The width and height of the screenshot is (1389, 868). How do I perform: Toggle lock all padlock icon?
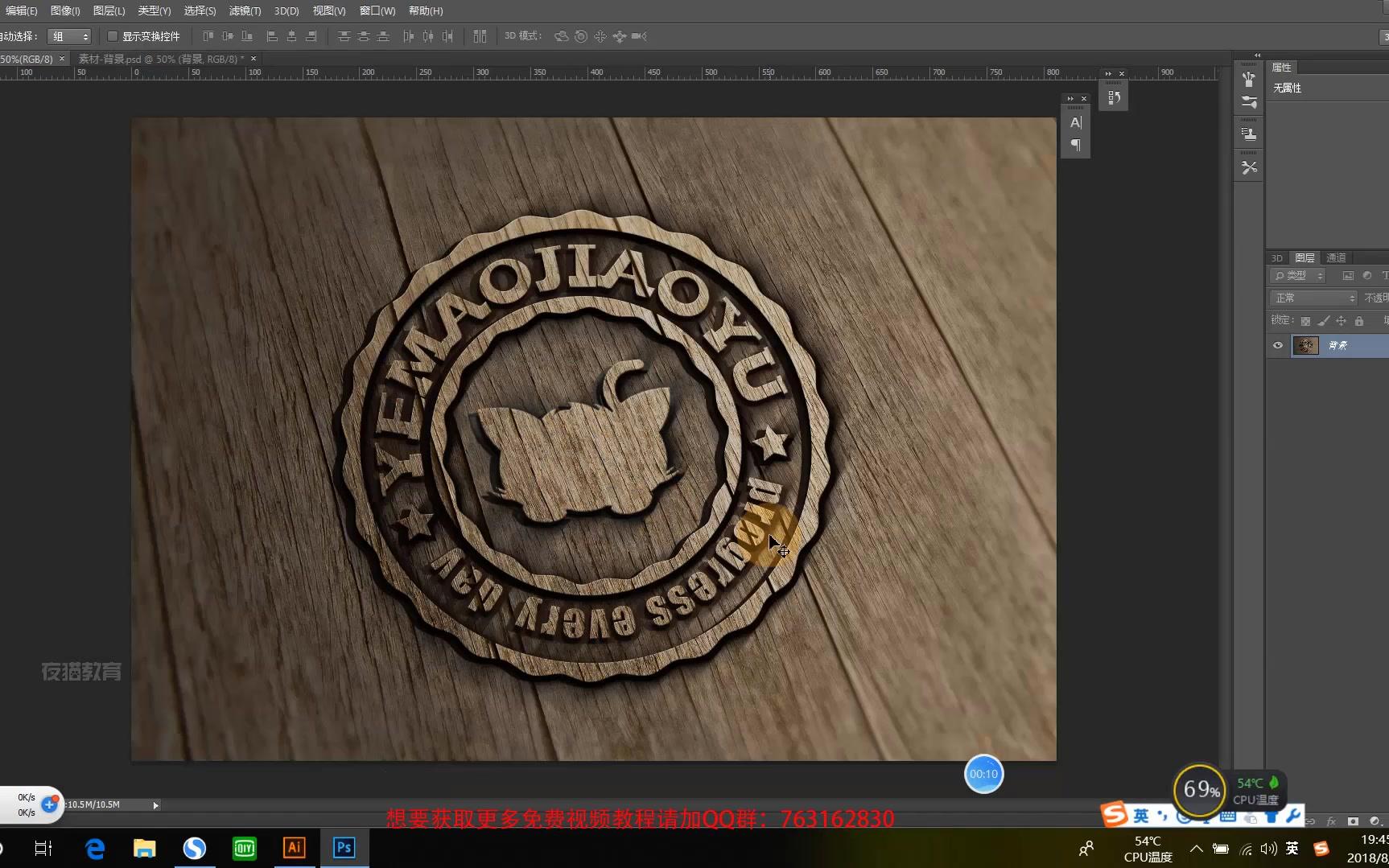(x=1359, y=321)
